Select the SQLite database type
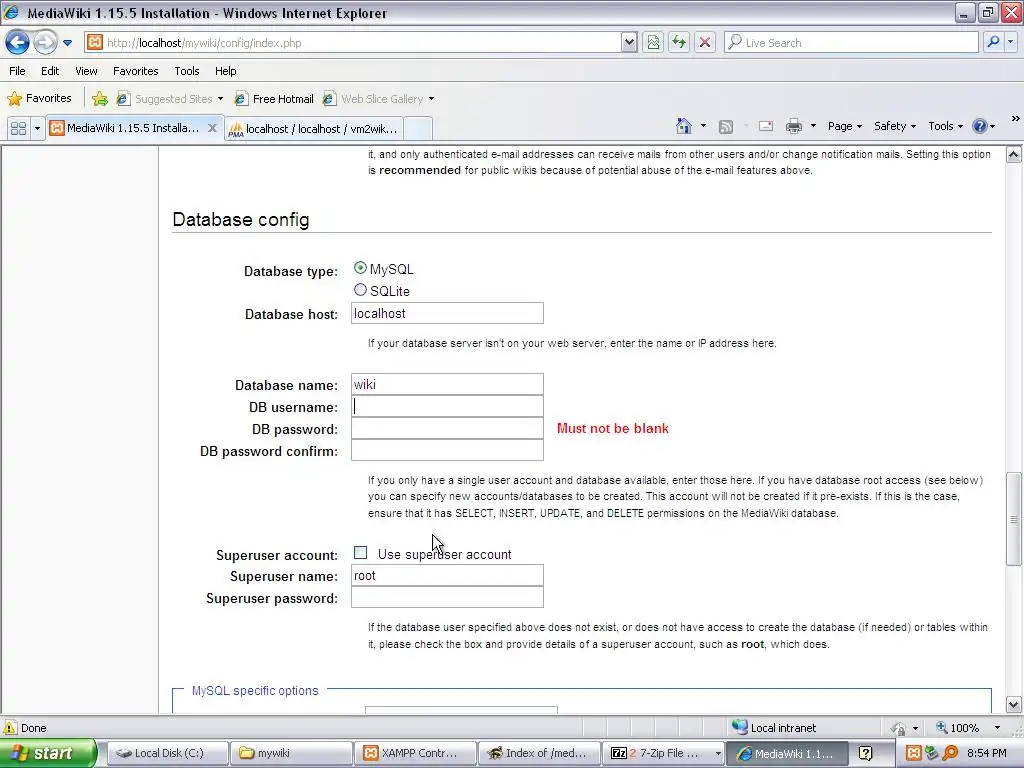Screen dimensions: 1024x768 [360, 289]
